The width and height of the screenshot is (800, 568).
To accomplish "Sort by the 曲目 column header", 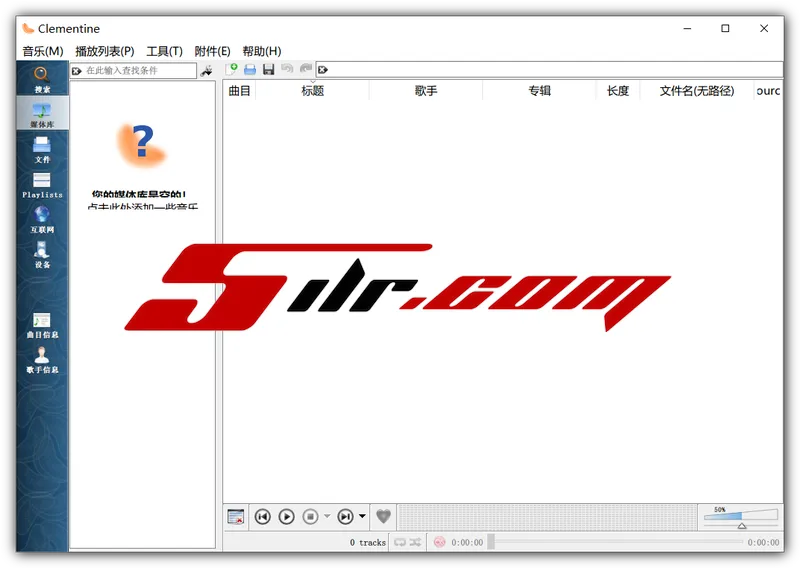I will (x=239, y=91).
